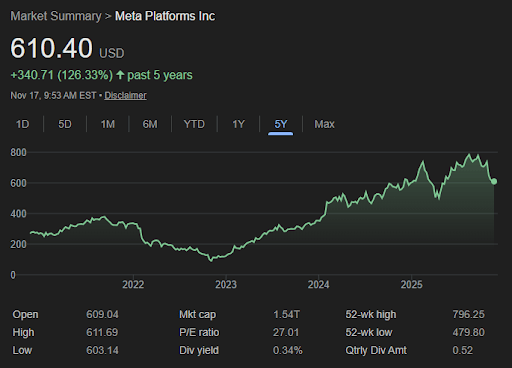Switch chart to 1M range
The height and width of the screenshot is (368, 512).
click(x=108, y=124)
